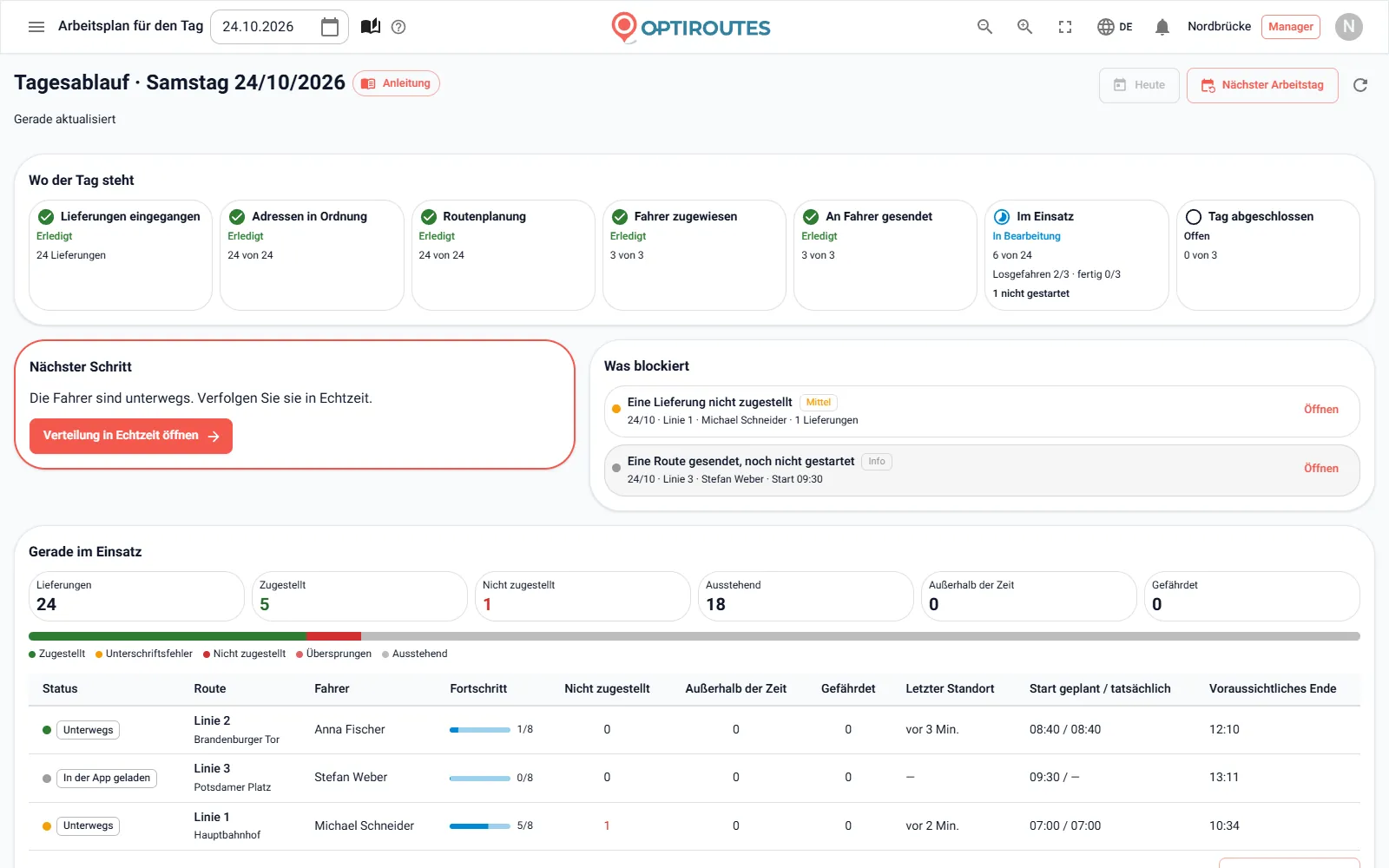This screenshot has height=868, width=1389.
Task: Click the OptiRoutes logo
Action: click(691, 28)
